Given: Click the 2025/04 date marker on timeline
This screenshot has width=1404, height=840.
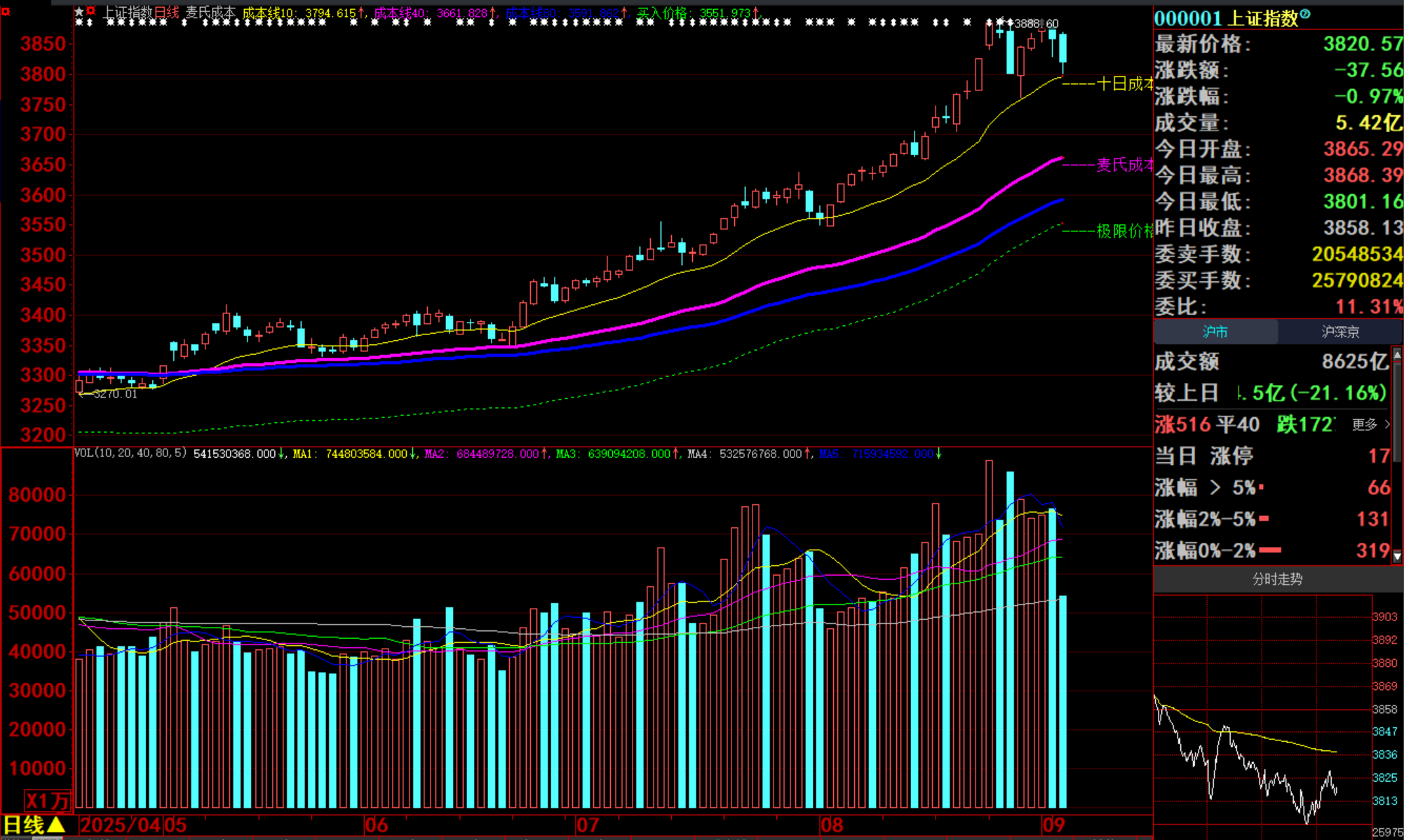Looking at the screenshot, I should coord(120,825).
